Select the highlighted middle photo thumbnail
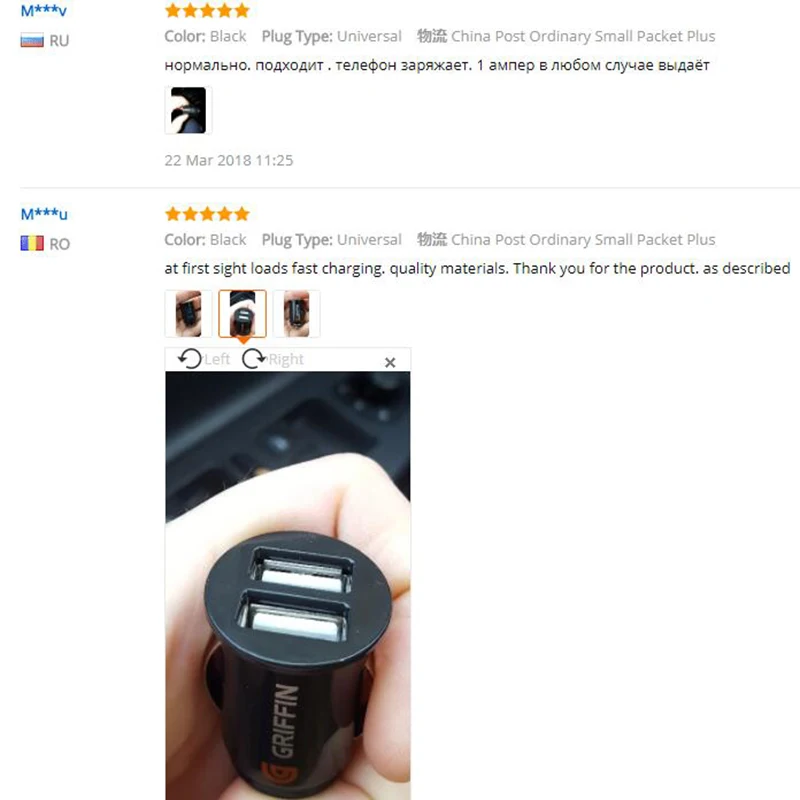The height and width of the screenshot is (800, 800). coord(242,314)
